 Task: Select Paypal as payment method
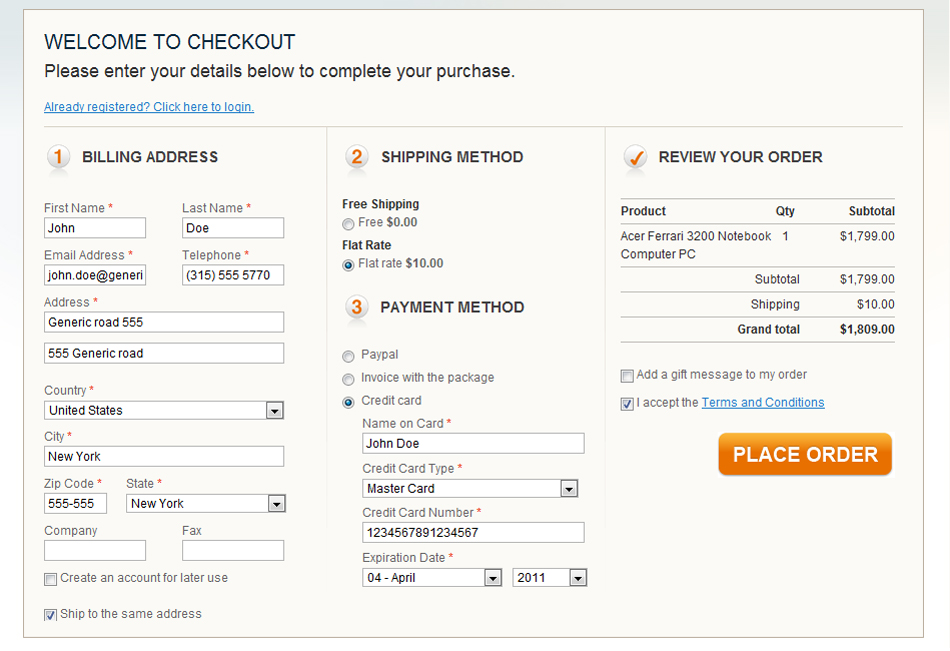point(348,356)
